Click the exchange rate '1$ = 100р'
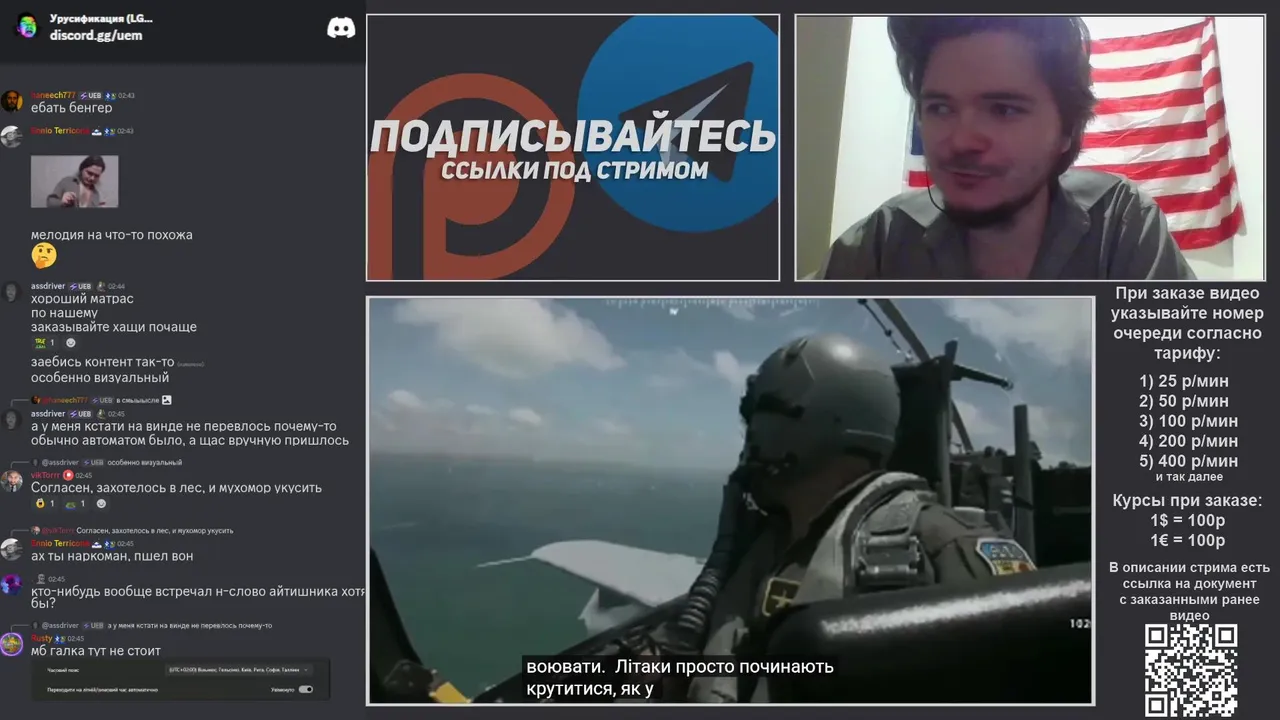The image size is (1280, 720). tap(1187, 521)
